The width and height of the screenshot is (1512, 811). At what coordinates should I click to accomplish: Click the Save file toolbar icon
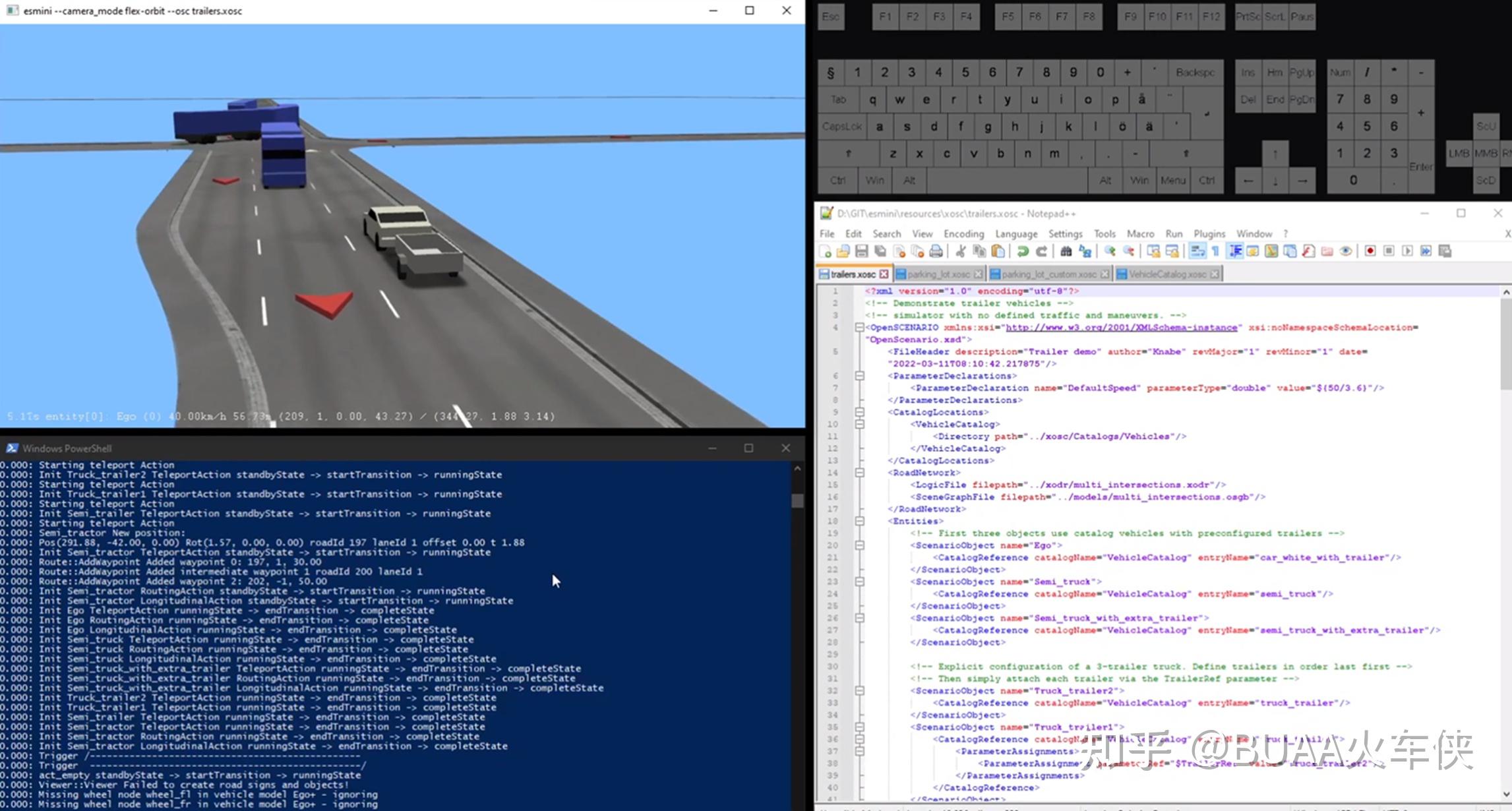861,251
